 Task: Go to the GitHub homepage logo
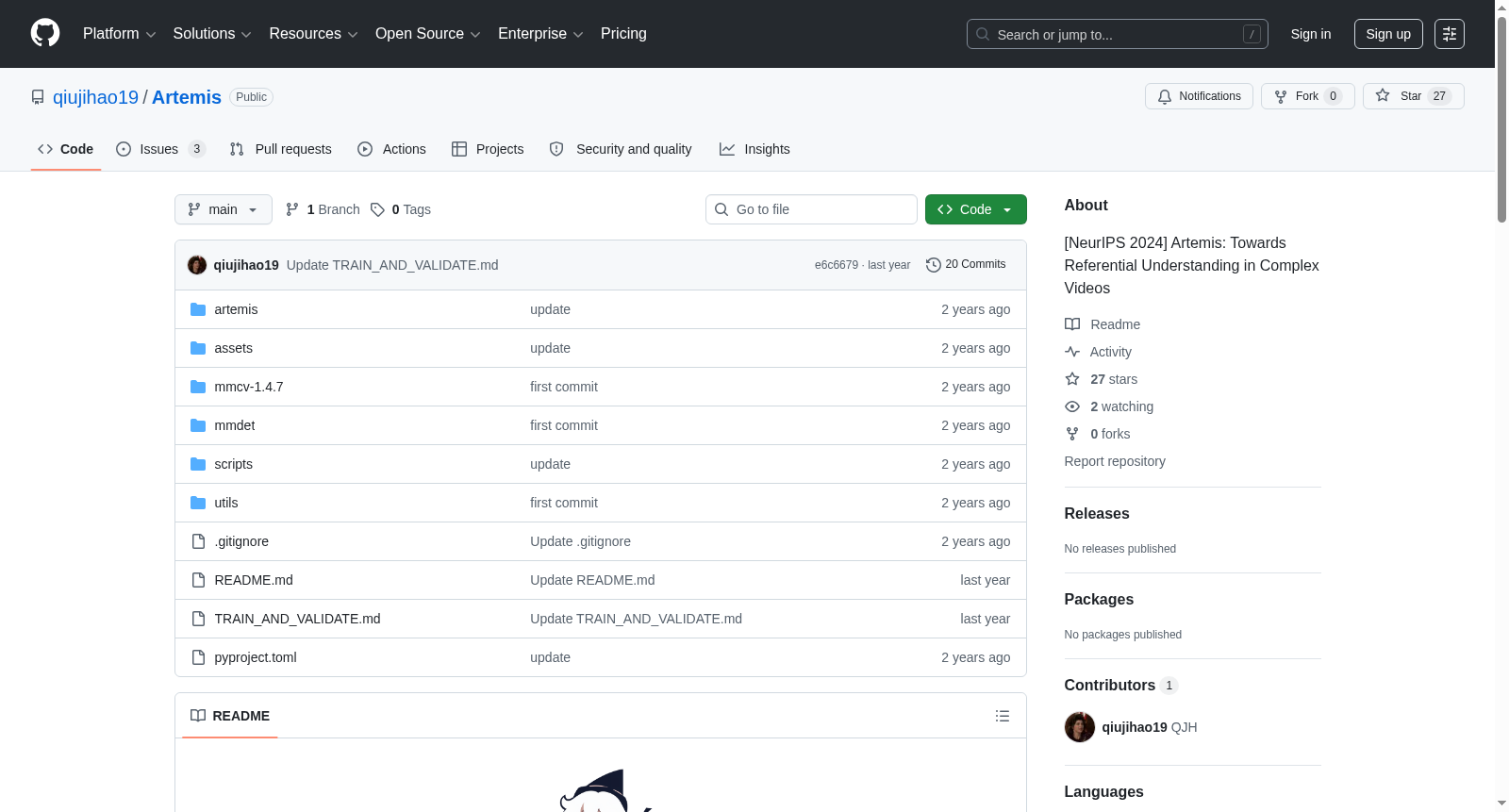(45, 33)
